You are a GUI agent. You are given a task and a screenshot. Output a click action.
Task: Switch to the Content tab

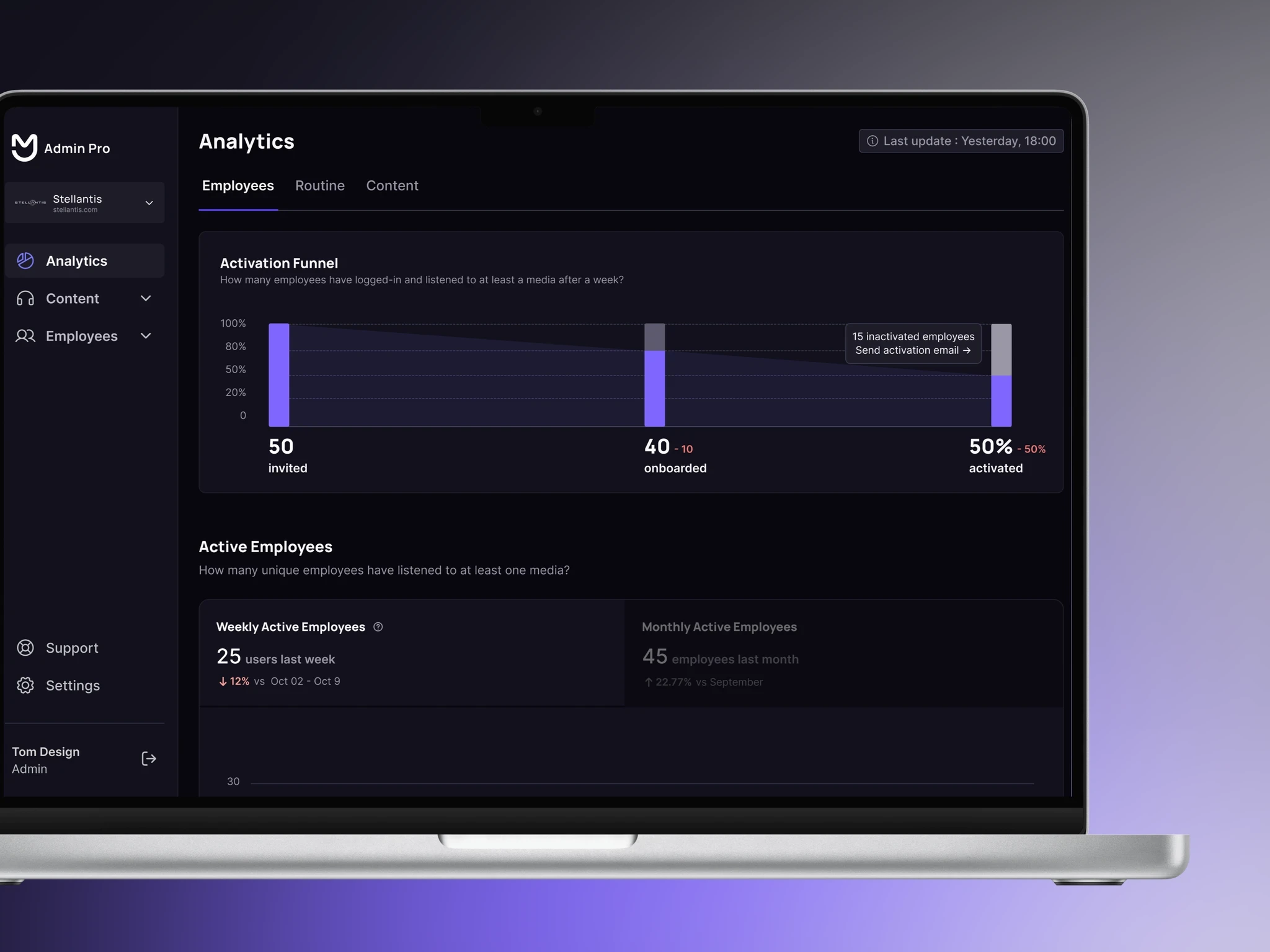(x=392, y=186)
